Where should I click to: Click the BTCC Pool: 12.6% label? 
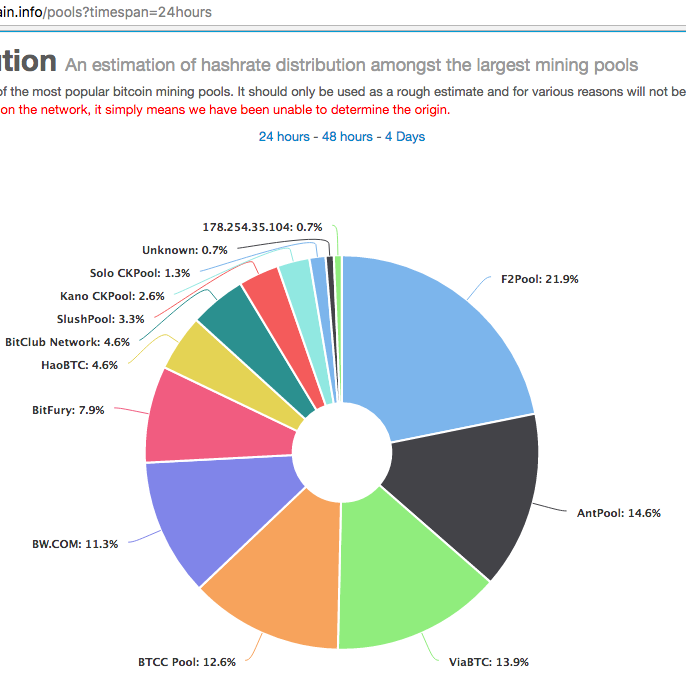(187, 662)
